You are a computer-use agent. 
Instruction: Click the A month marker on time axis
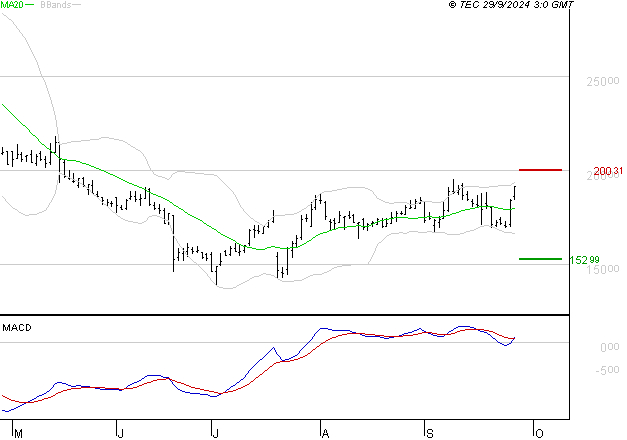coord(325,434)
